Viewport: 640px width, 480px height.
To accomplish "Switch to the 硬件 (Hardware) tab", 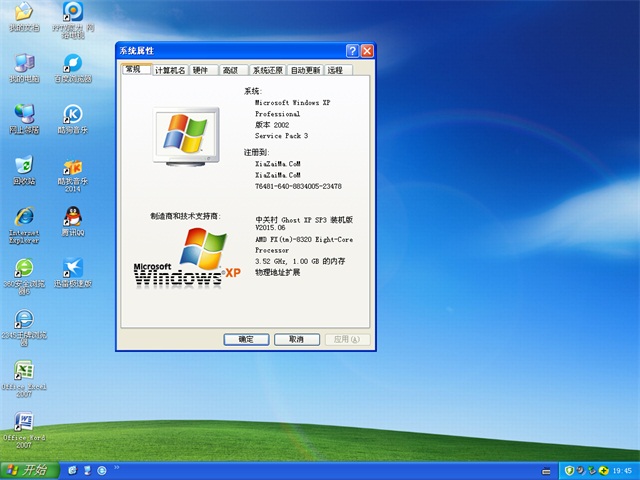I will tap(202, 70).
